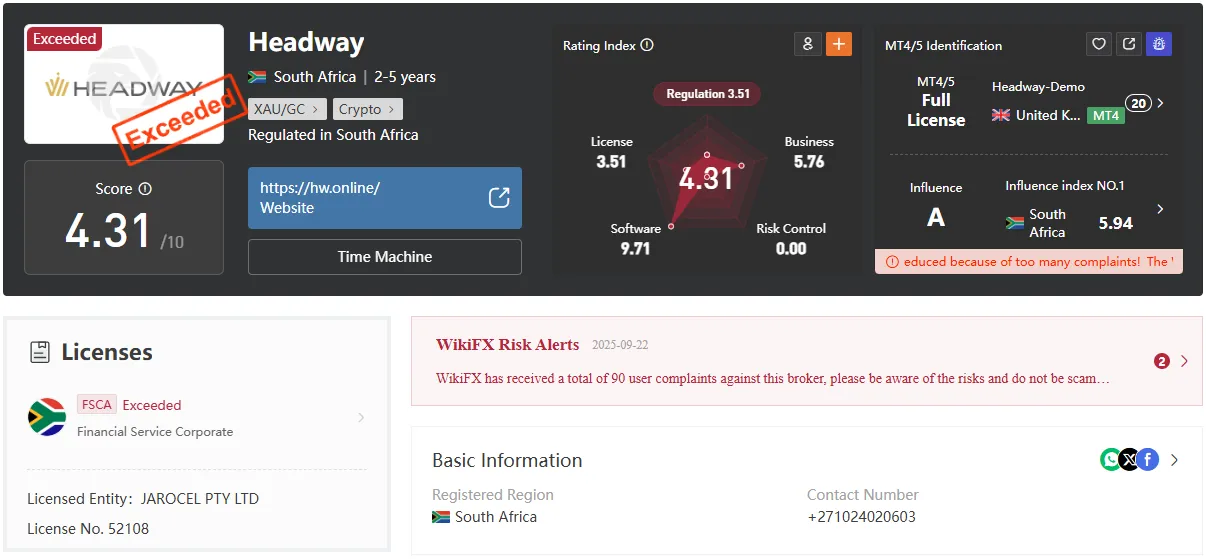Click the South Africa flag under Headway title

(257, 77)
